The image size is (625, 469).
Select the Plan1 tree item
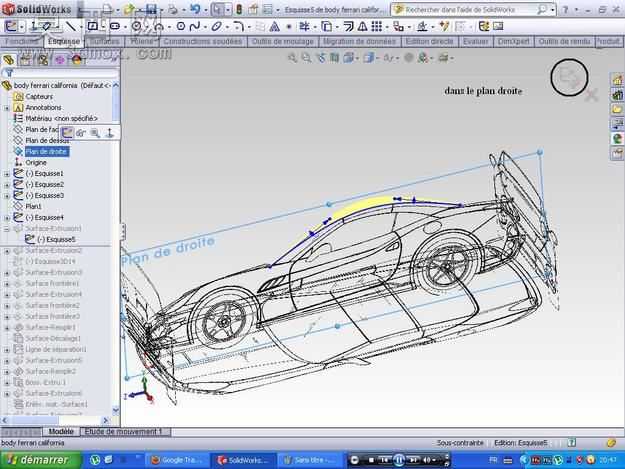pos(33,206)
